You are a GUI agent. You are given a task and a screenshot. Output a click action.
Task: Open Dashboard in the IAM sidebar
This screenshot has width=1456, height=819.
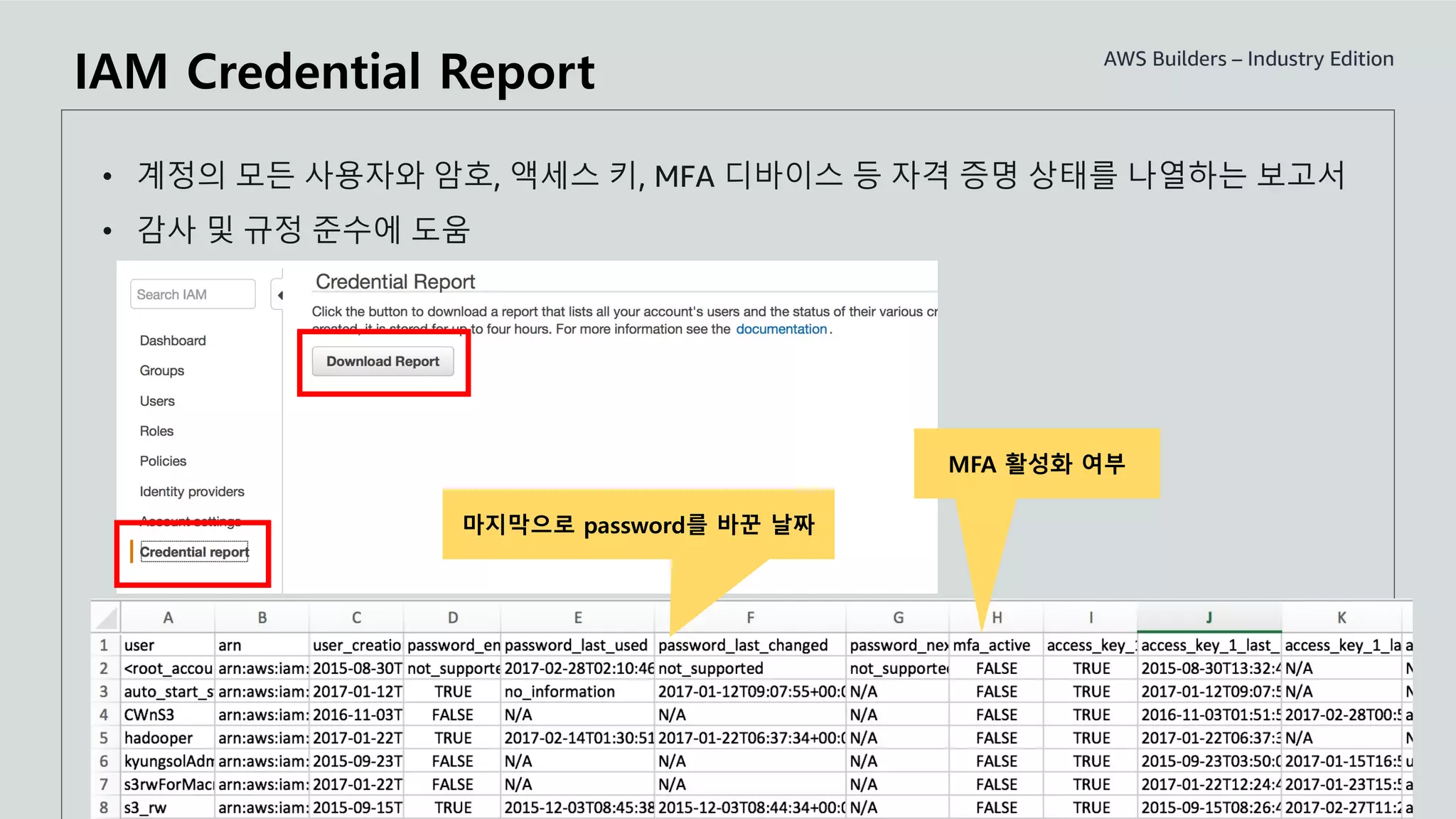click(x=173, y=341)
